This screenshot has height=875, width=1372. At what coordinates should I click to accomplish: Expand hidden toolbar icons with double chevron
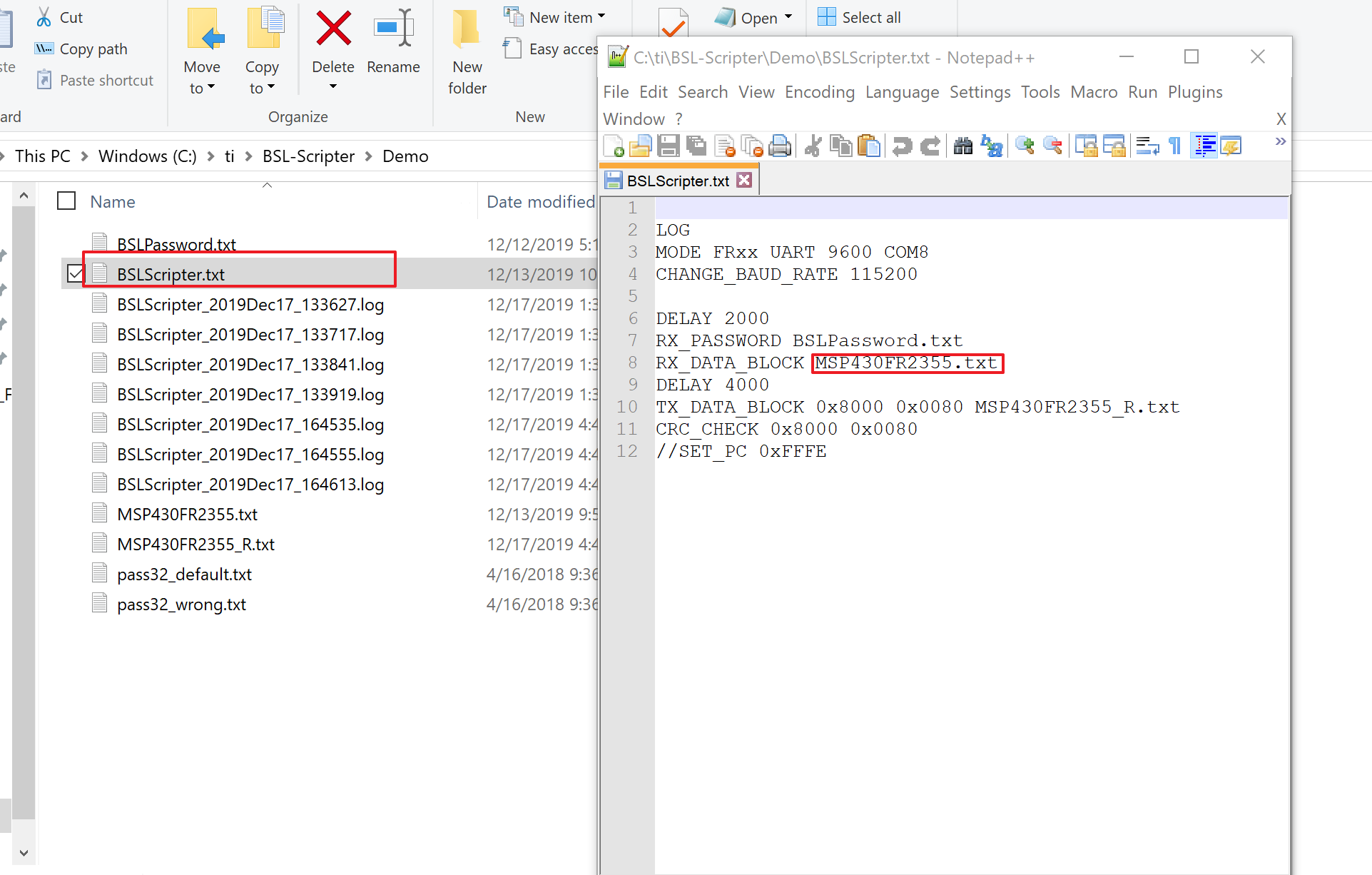click(x=1280, y=141)
